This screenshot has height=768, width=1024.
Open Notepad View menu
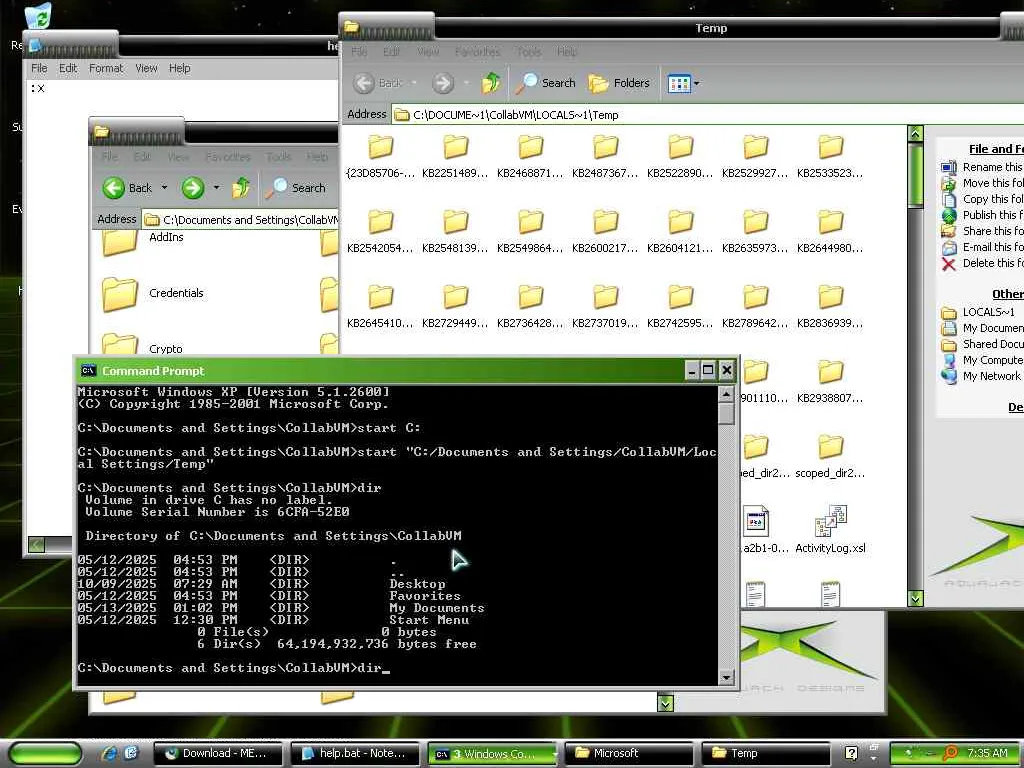146,68
